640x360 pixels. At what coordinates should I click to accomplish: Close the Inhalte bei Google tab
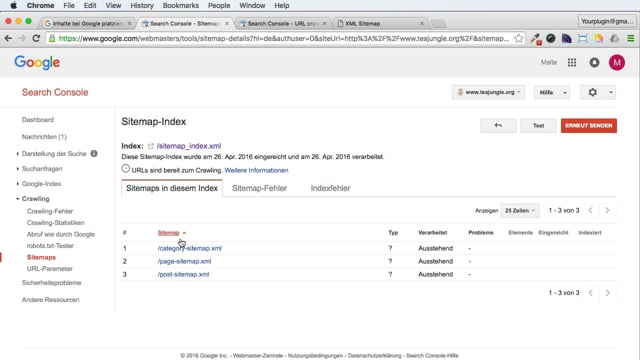129,23
